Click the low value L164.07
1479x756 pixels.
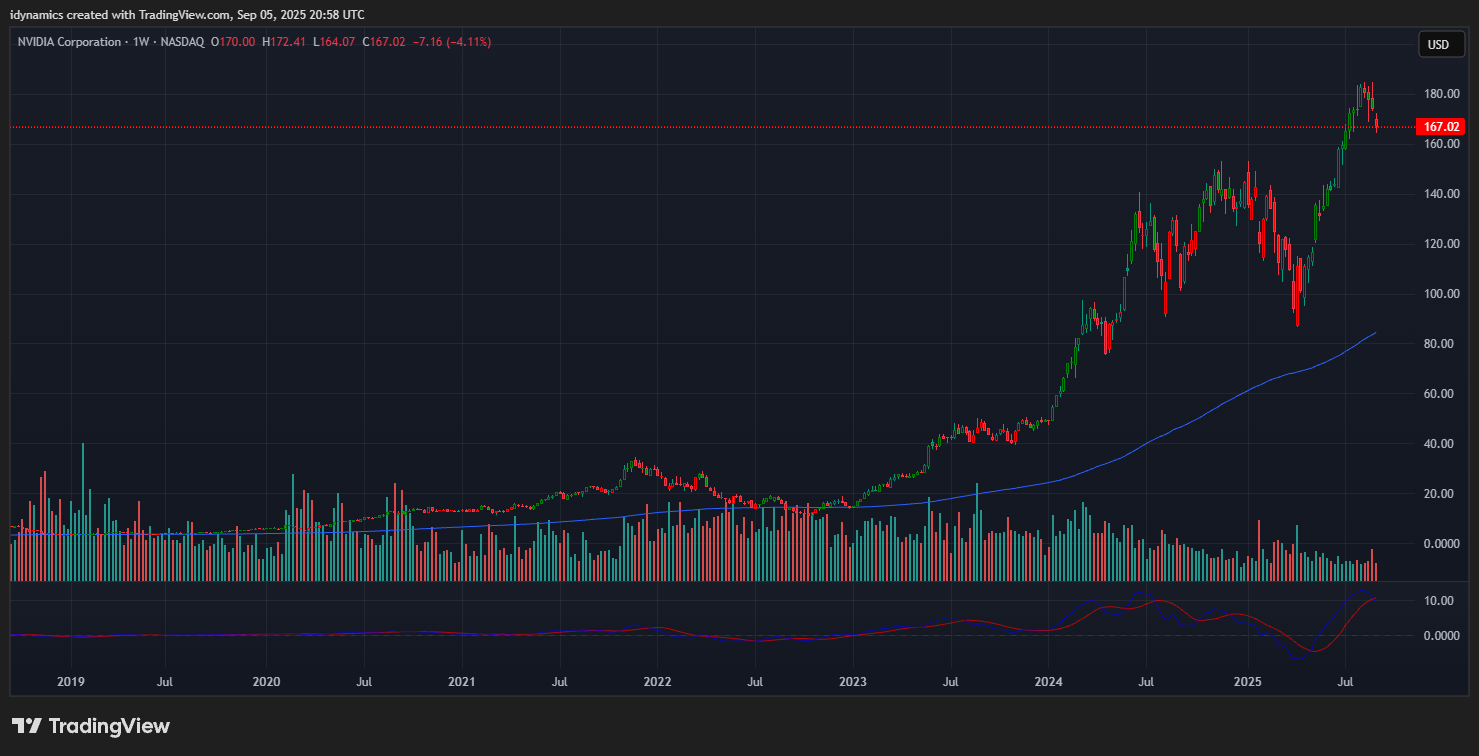(334, 42)
